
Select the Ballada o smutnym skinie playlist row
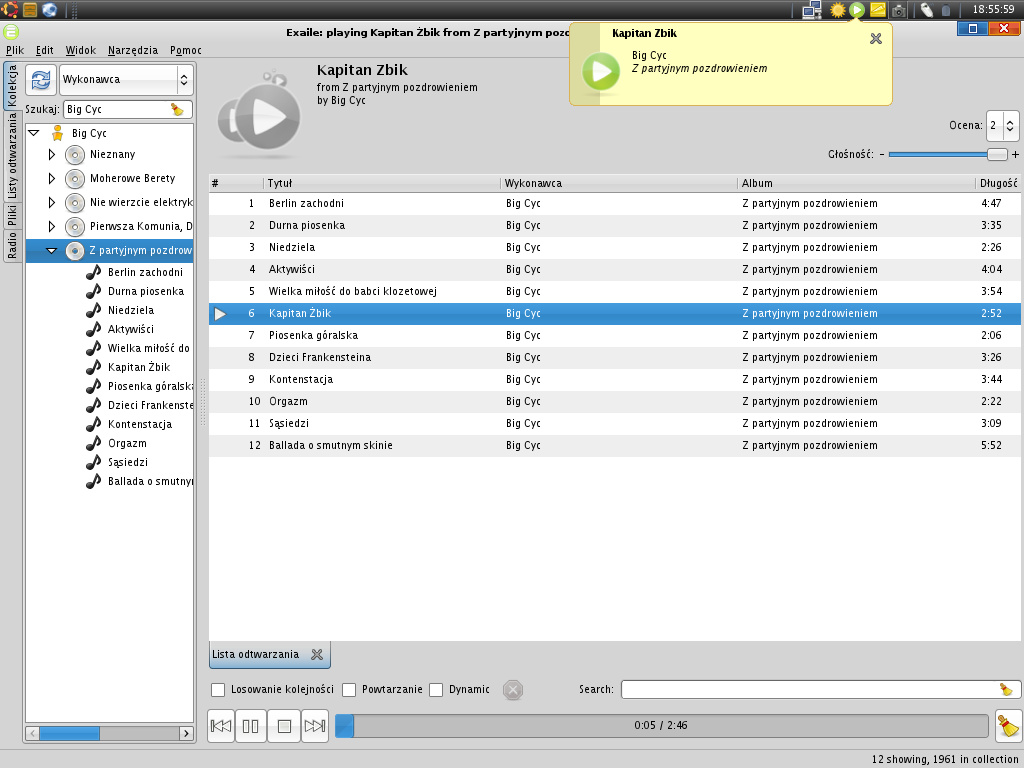click(x=615, y=445)
